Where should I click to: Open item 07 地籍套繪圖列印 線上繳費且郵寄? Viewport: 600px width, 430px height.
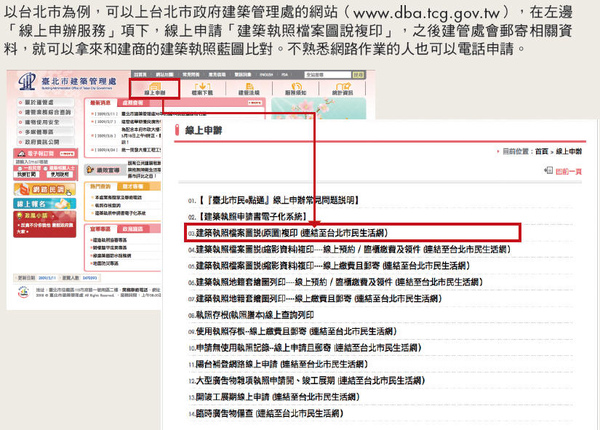click(315, 299)
